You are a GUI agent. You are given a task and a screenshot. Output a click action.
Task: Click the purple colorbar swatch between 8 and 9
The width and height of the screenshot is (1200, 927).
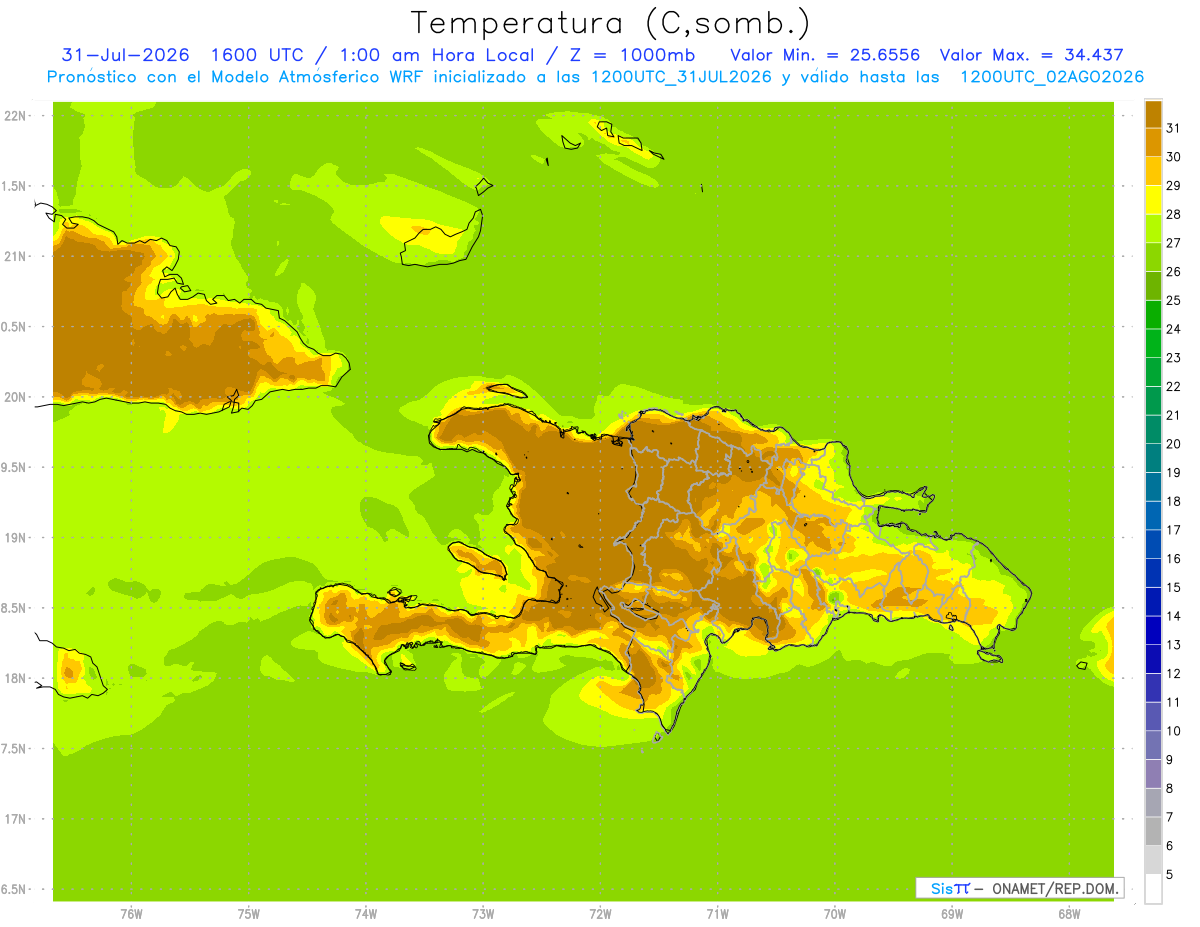pos(1153,774)
